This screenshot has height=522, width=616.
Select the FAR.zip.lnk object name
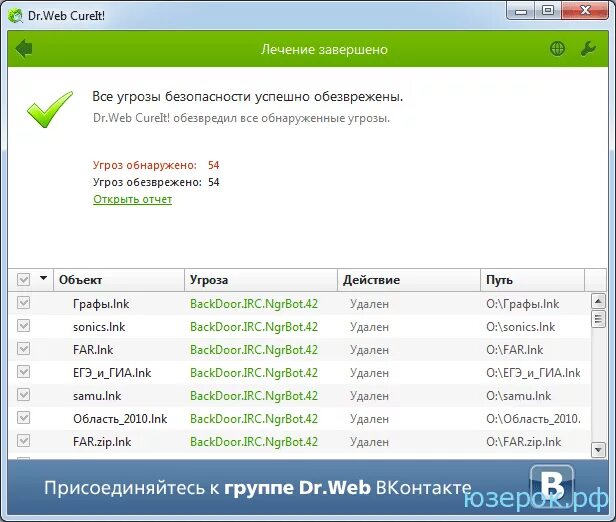[102, 442]
